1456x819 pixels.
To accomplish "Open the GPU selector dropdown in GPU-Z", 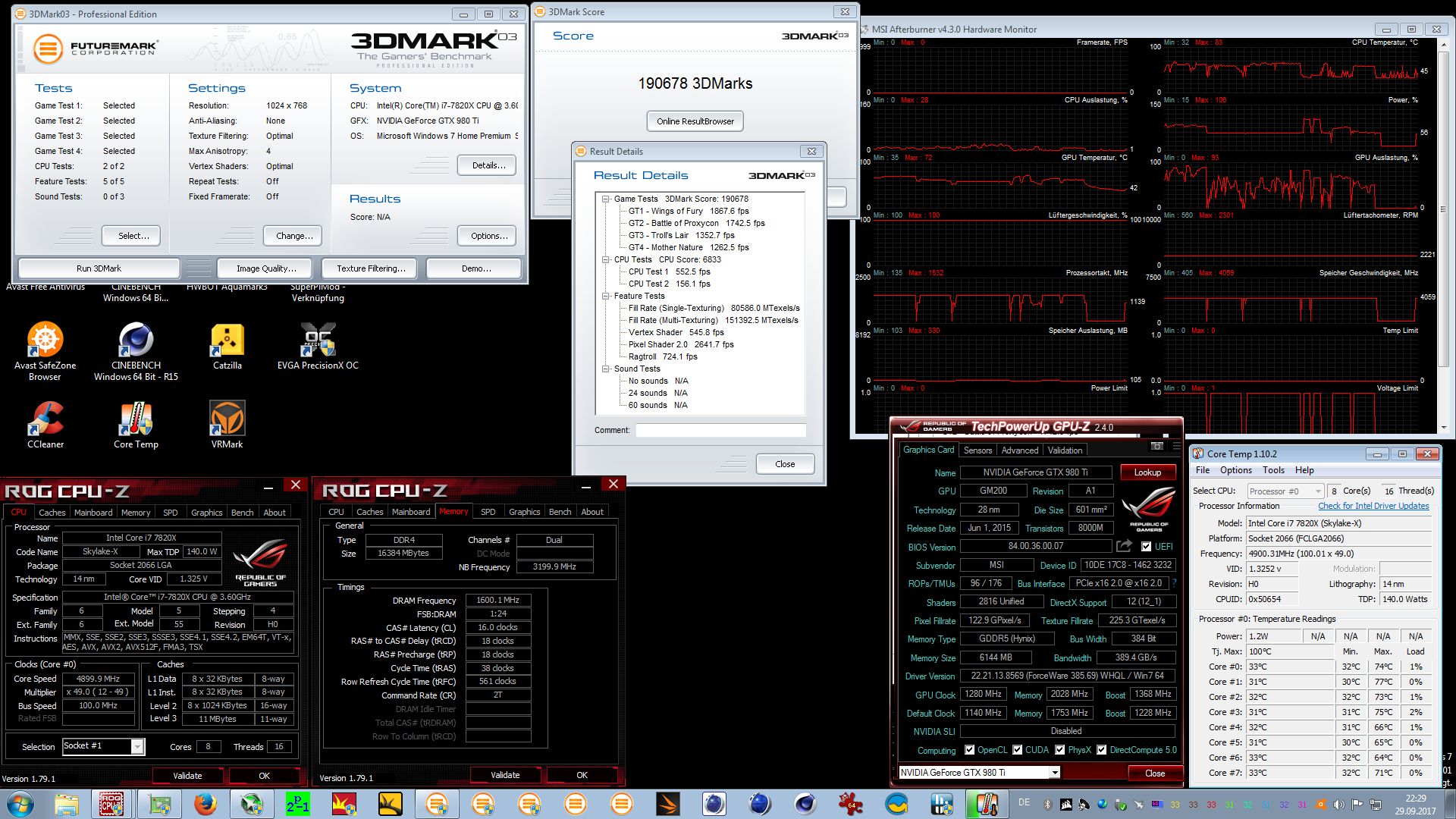I will (x=1054, y=773).
